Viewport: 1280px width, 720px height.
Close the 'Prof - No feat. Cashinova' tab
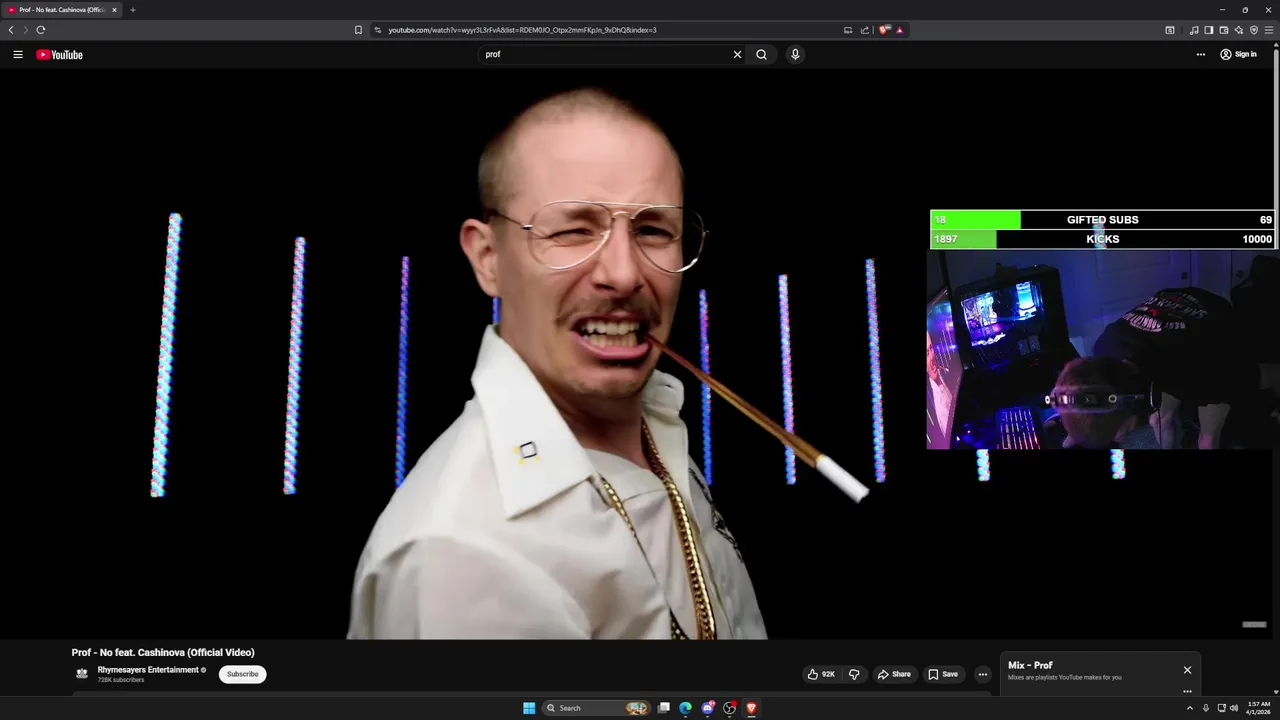[x=114, y=10]
